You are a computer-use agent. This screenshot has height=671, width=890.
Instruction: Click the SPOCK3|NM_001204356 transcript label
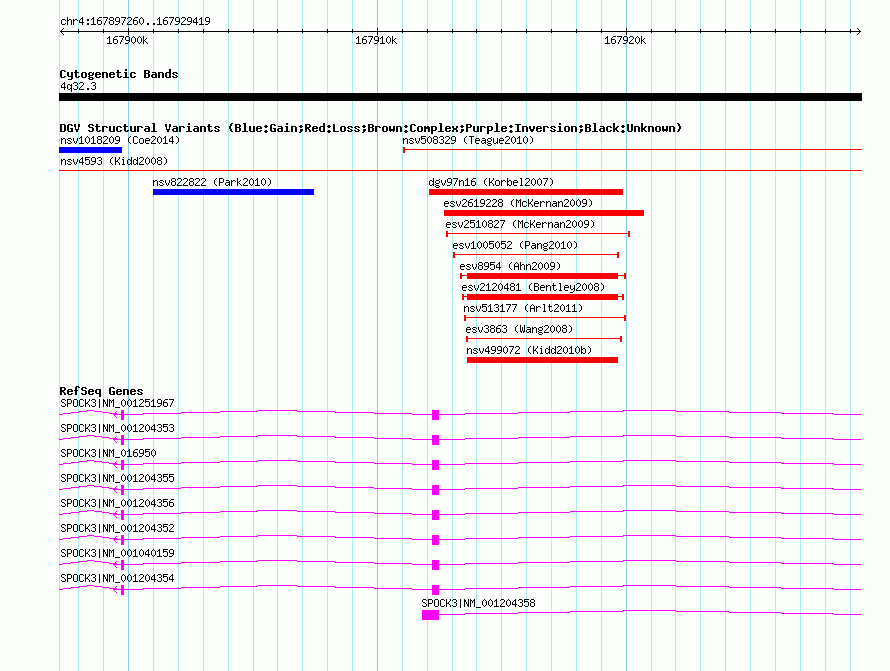coord(117,503)
